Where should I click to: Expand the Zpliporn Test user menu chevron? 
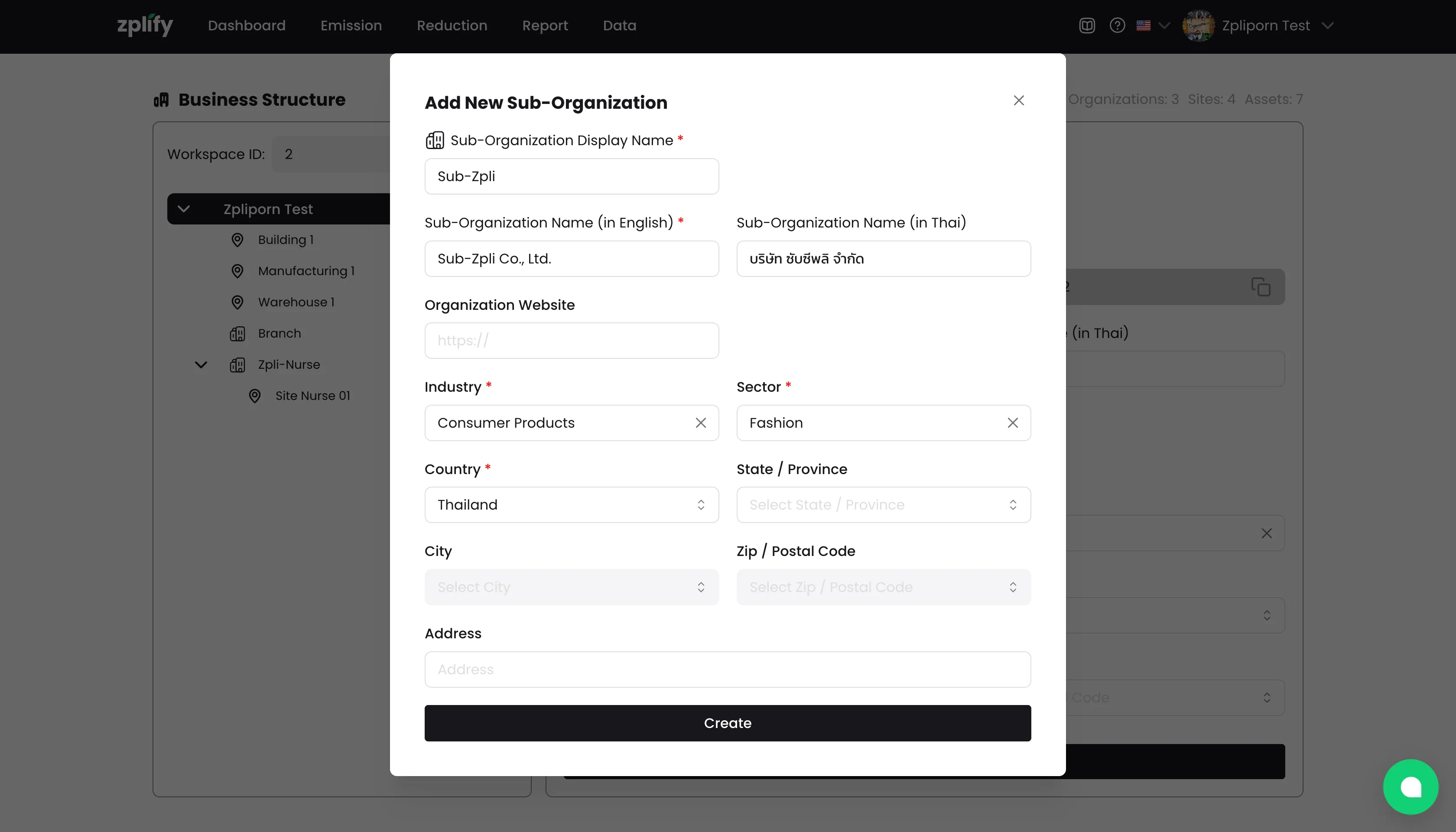pyautogui.click(x=1328, y=26)
